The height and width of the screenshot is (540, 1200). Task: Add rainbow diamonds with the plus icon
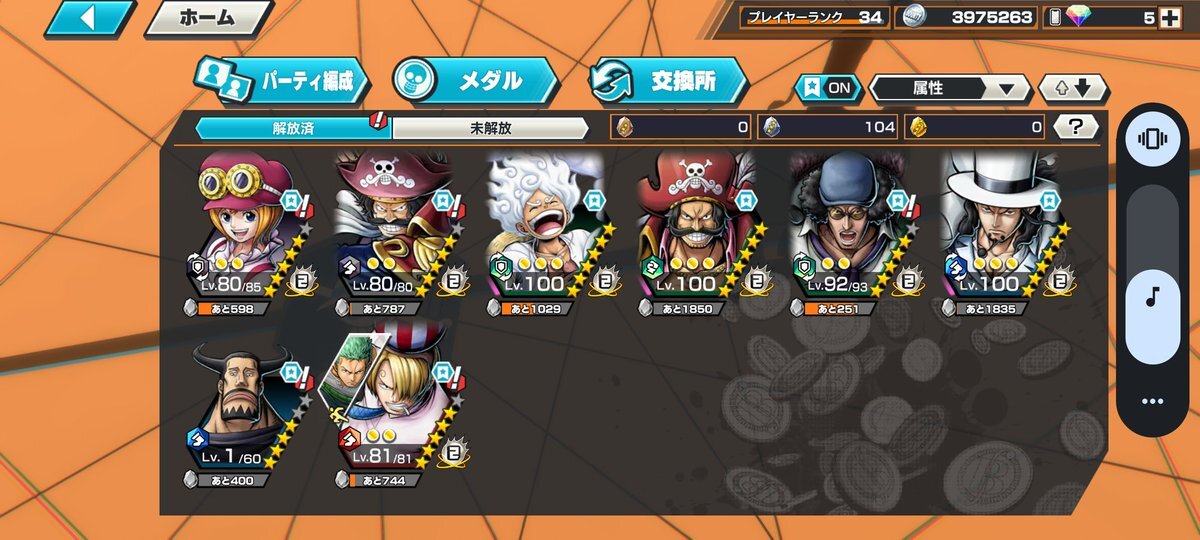click(x=1167, y=17)
